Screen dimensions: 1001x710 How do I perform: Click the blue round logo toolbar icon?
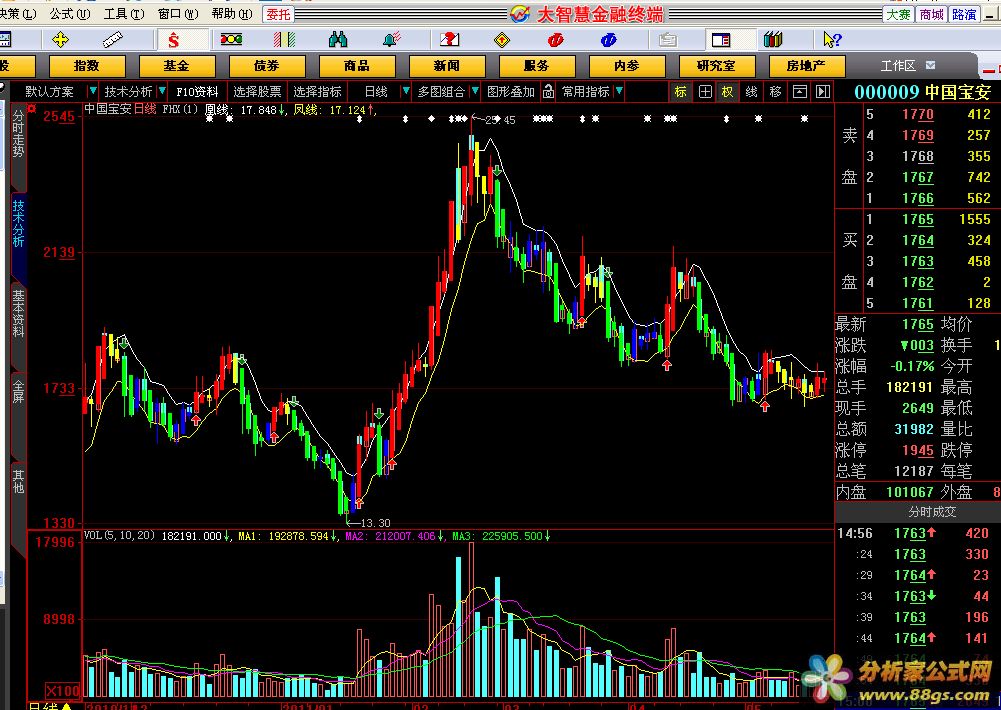608,40
